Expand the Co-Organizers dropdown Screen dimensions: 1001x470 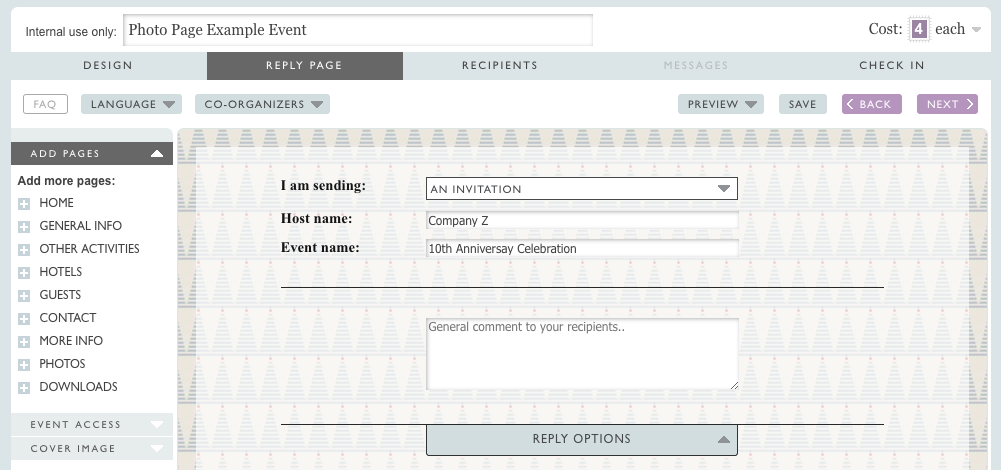(262, 104)
